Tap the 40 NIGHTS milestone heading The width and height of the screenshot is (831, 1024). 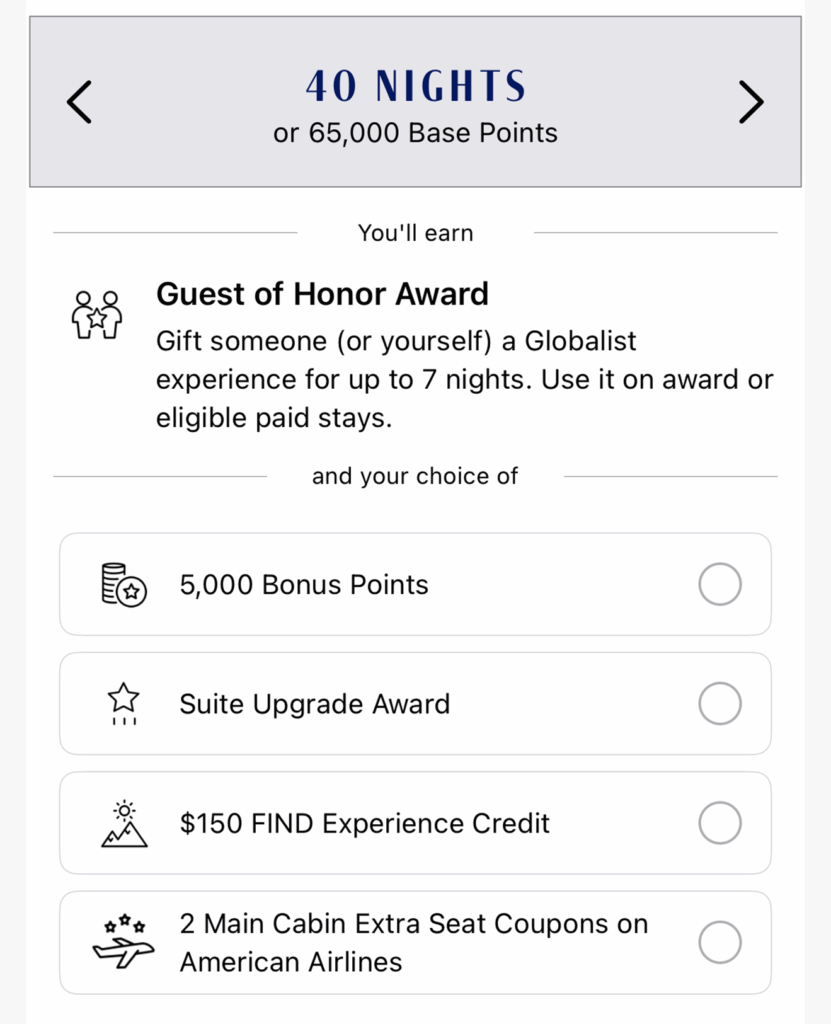click(415, 87)
